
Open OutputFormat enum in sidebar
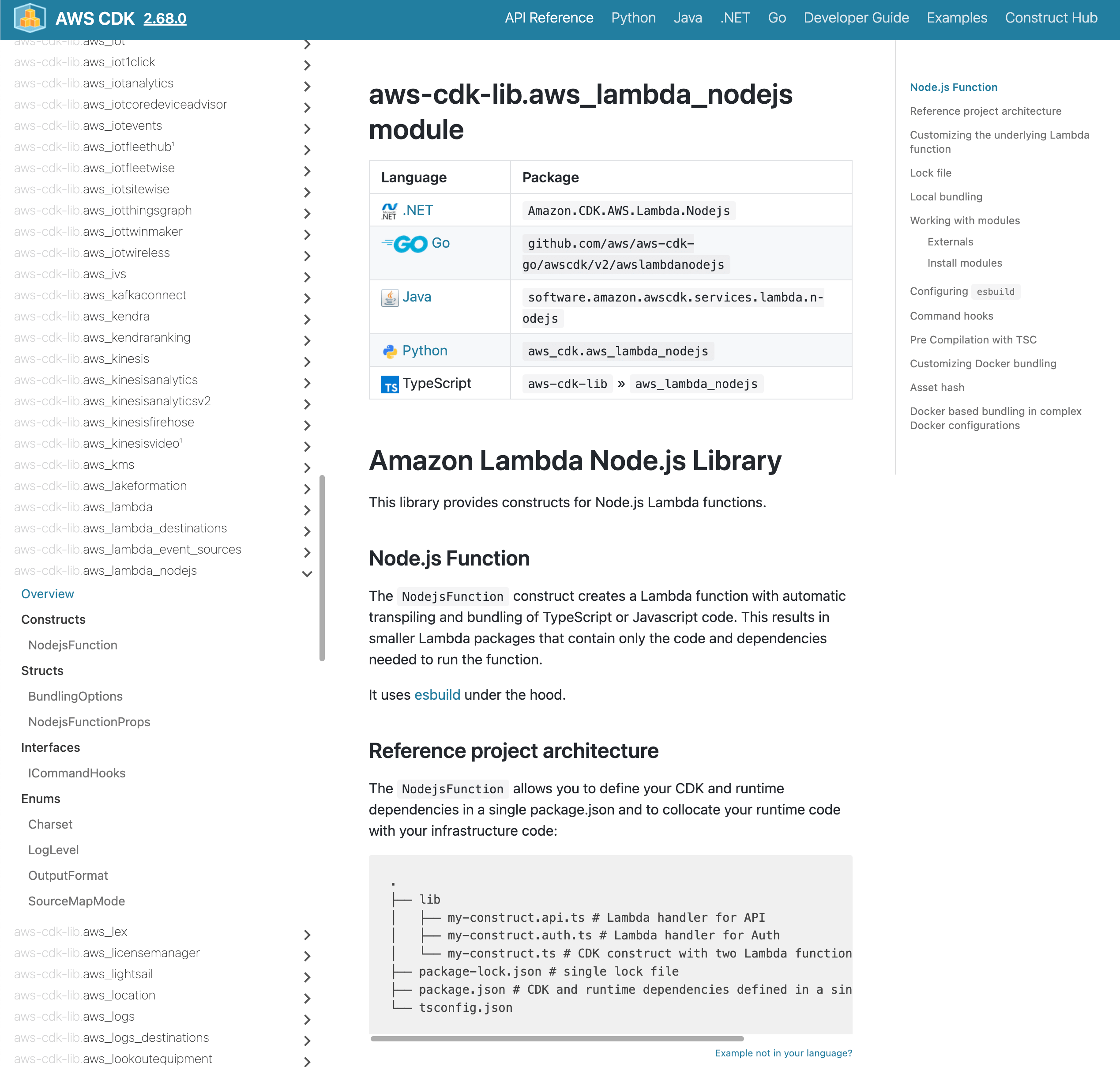[68, 875]
